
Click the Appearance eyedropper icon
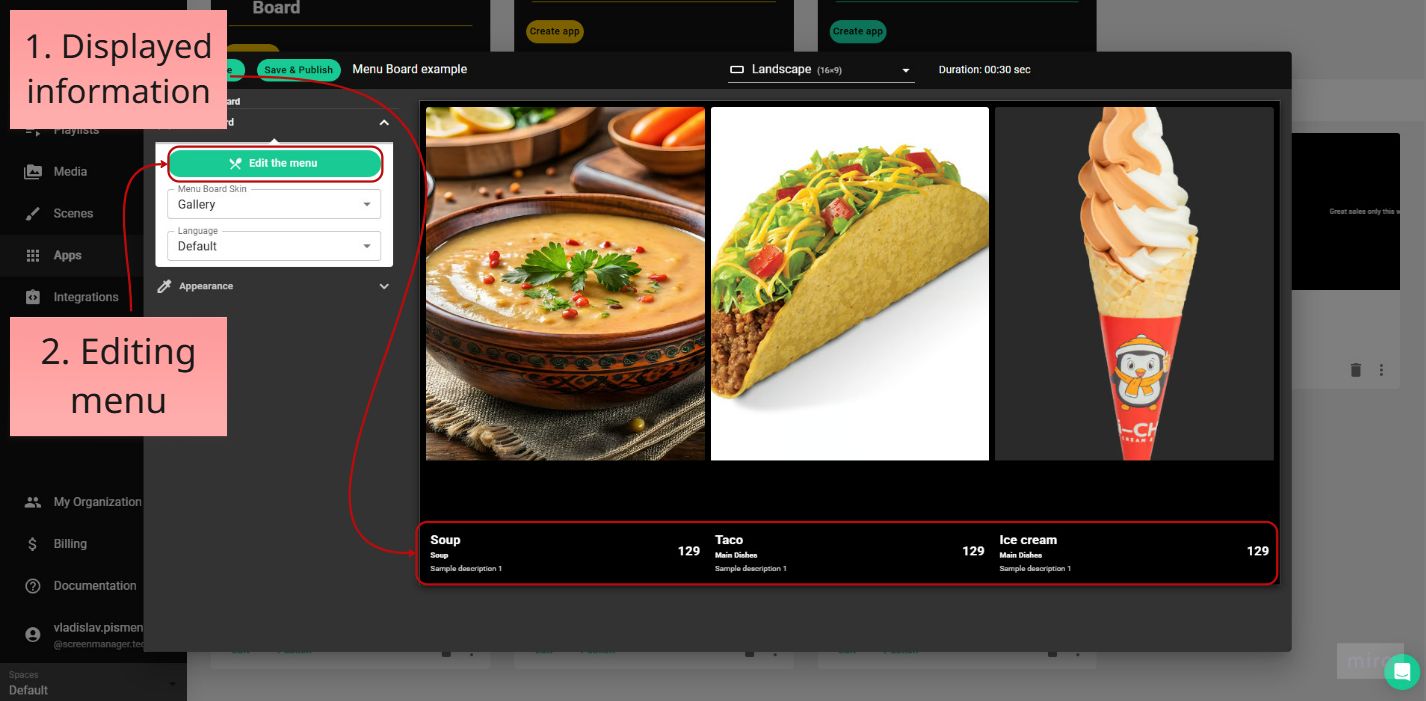click(164, 286)
